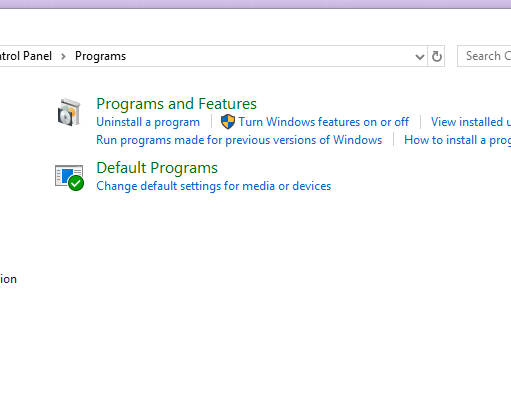Expand the address bar history dropdown
Viewport: 511px width, 400px height.
[x=420, y=57]
